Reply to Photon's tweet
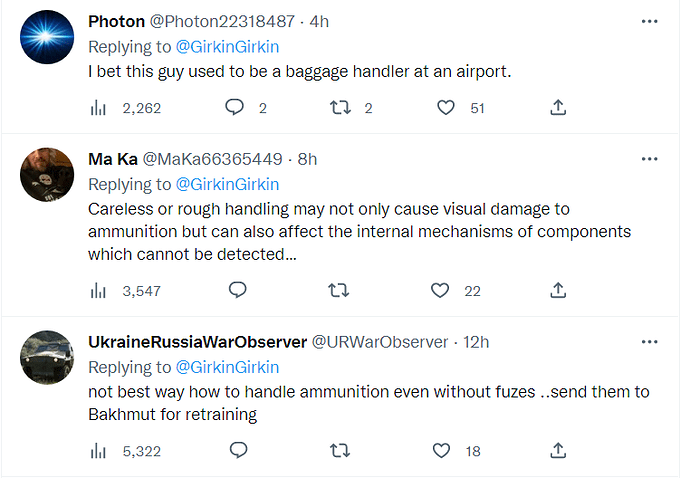 pos(234,107)
